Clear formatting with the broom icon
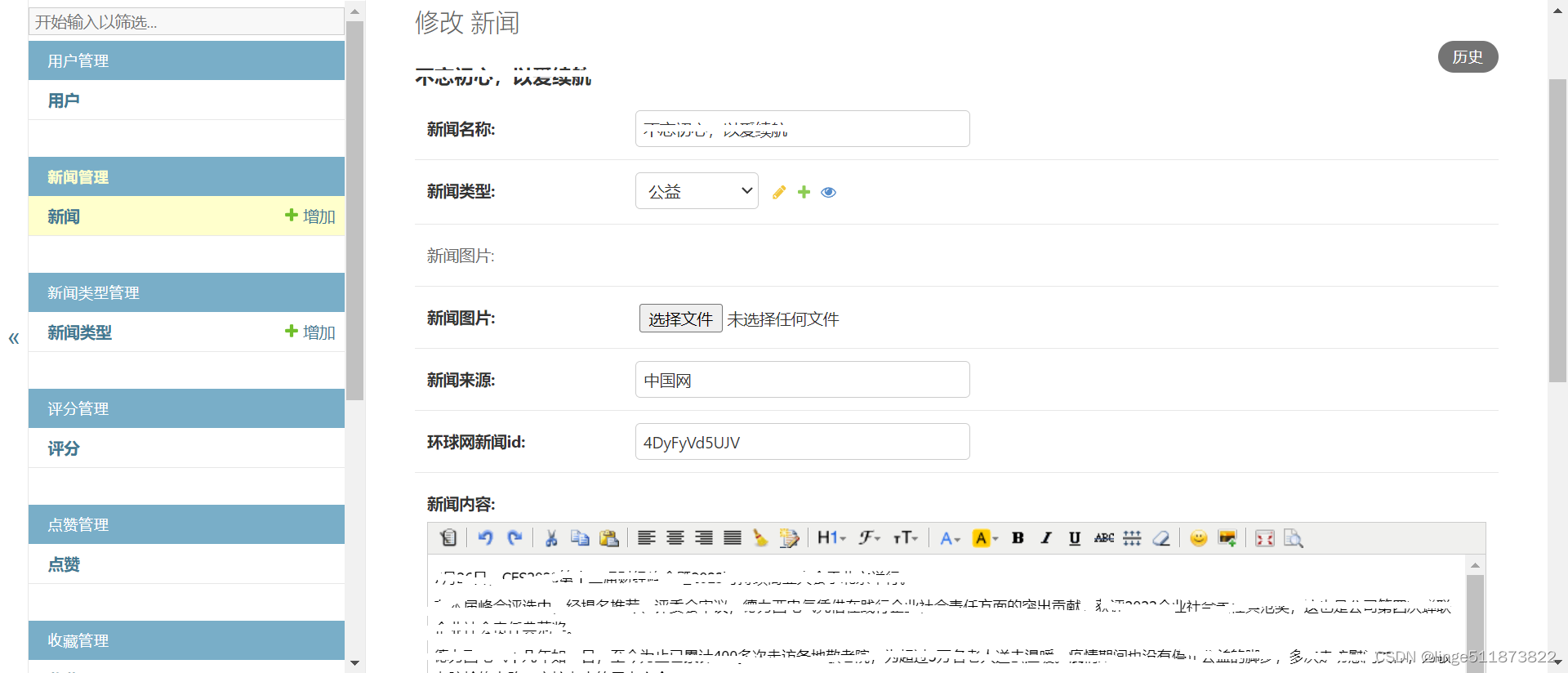1568x673 pixels. 760,538
